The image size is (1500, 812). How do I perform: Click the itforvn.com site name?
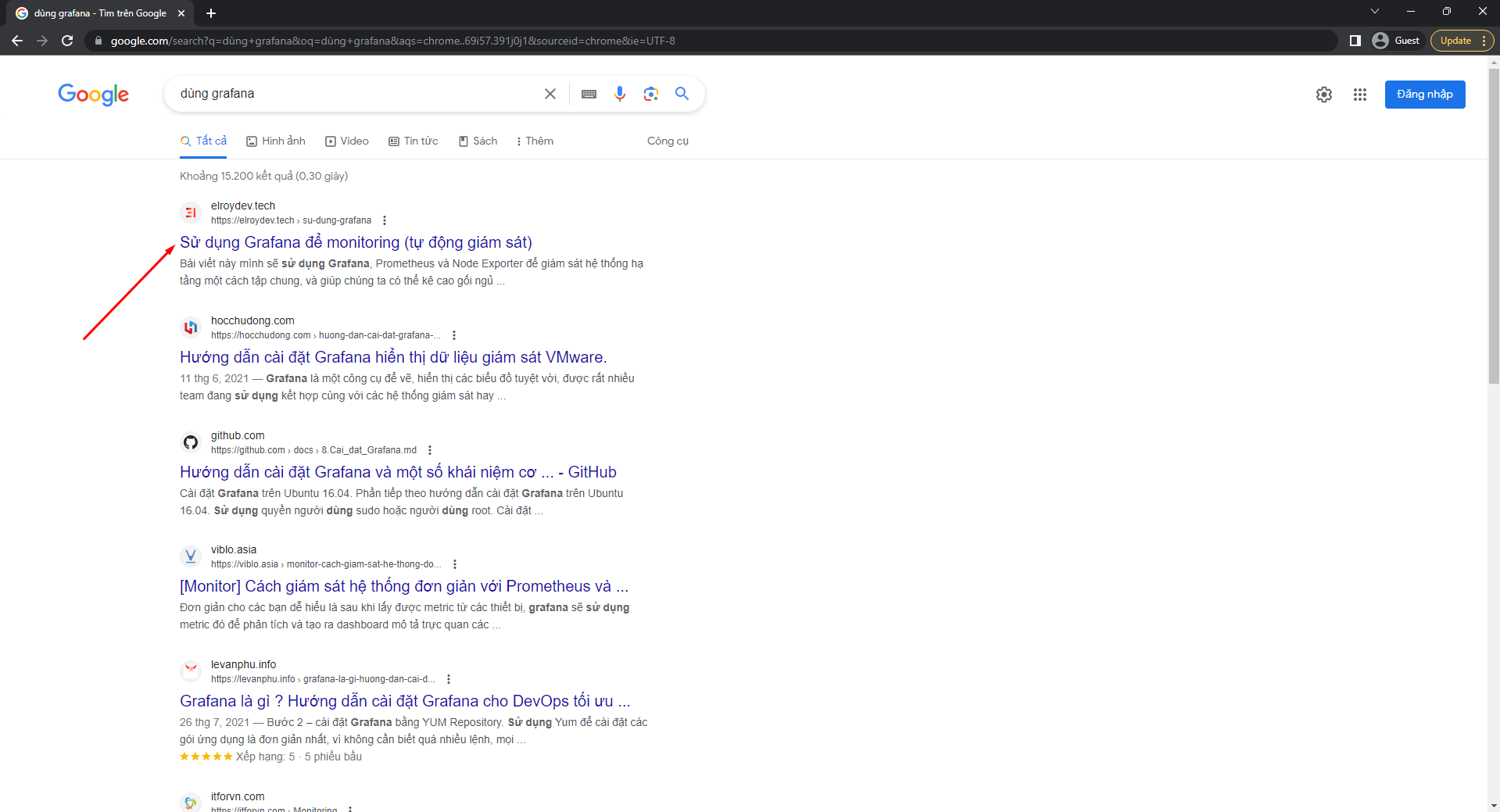pyautogui.click(x=238, y=796)
